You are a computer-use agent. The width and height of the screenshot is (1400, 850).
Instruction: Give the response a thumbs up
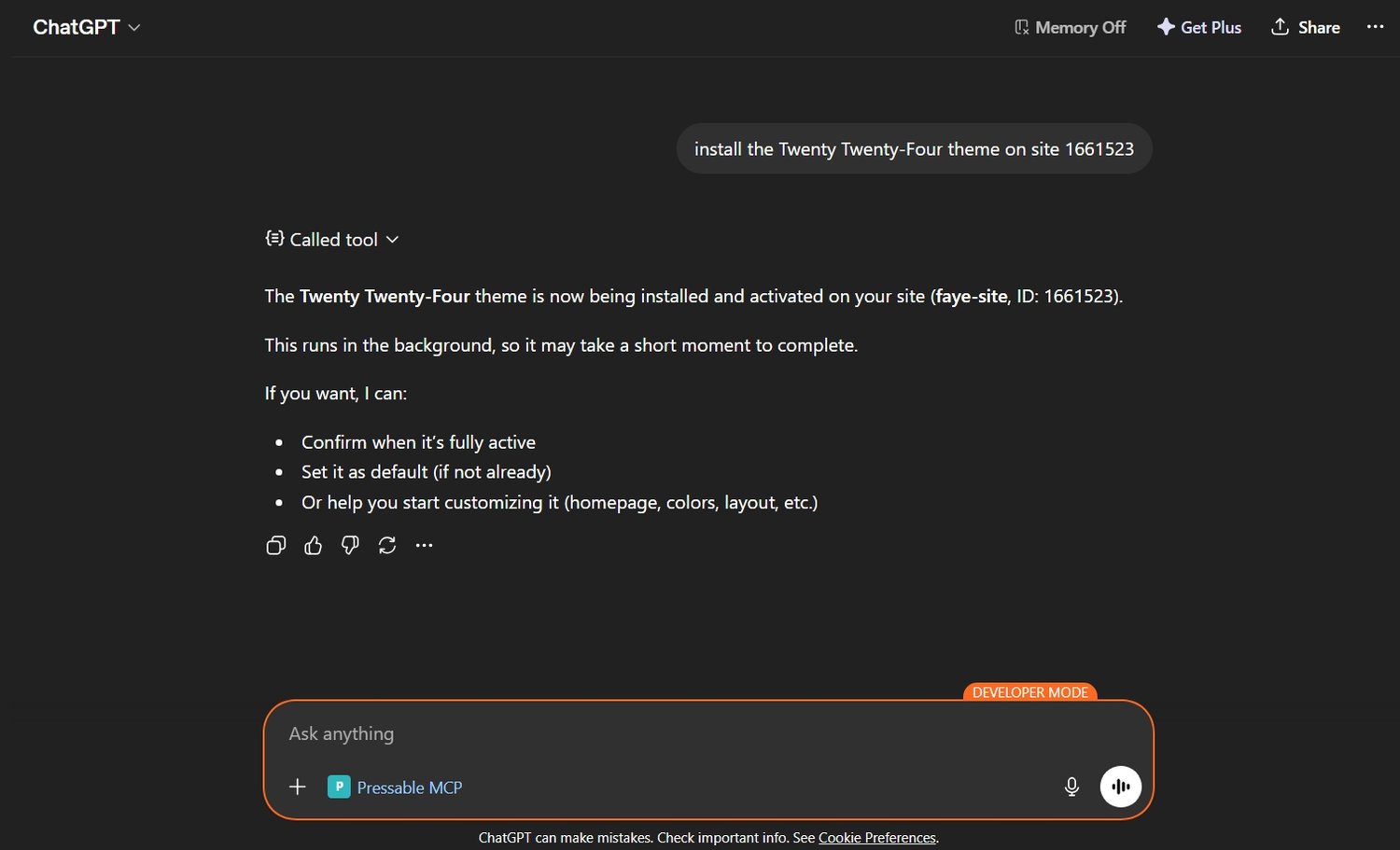(x=313, y=545)
